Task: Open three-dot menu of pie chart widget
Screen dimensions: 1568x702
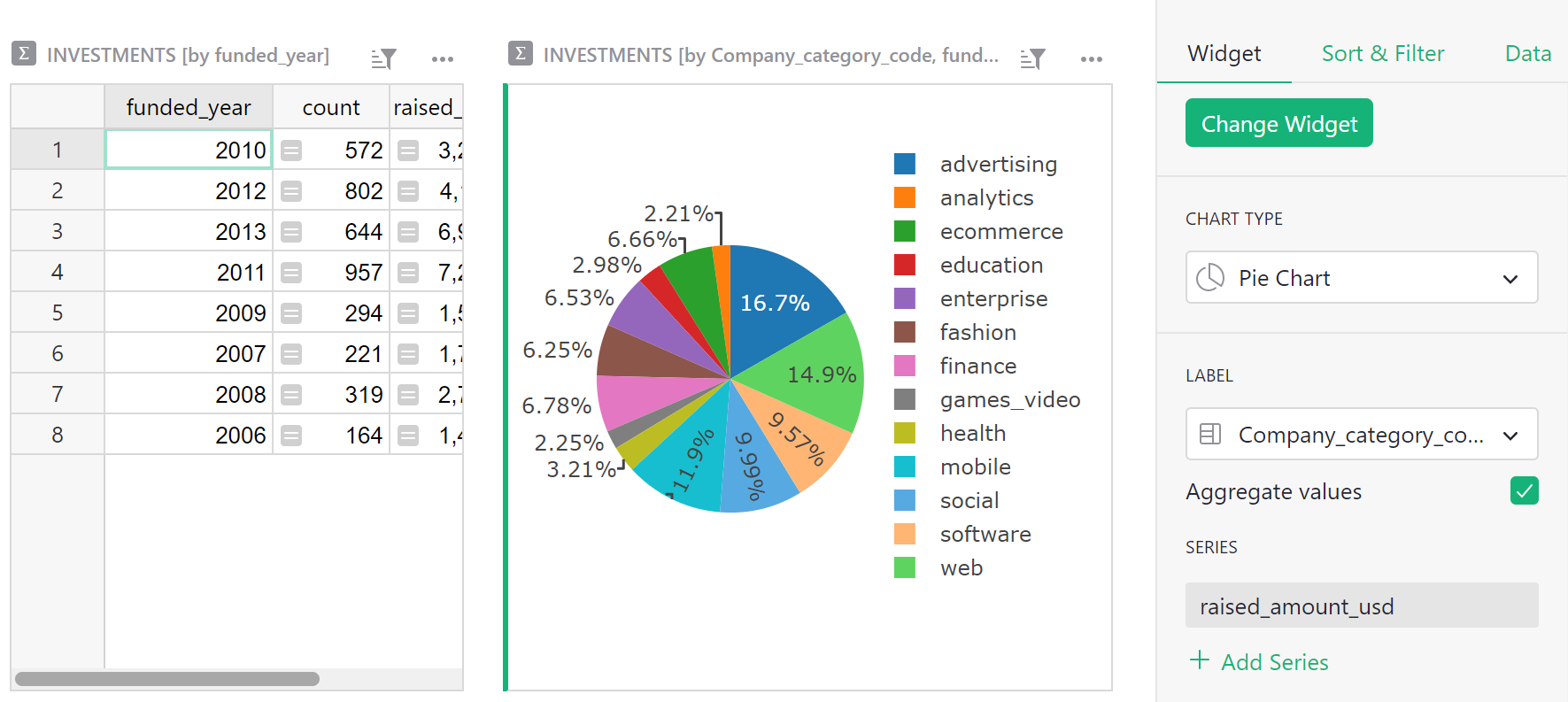Action: pyautogui.click(x=1091, y=59)
